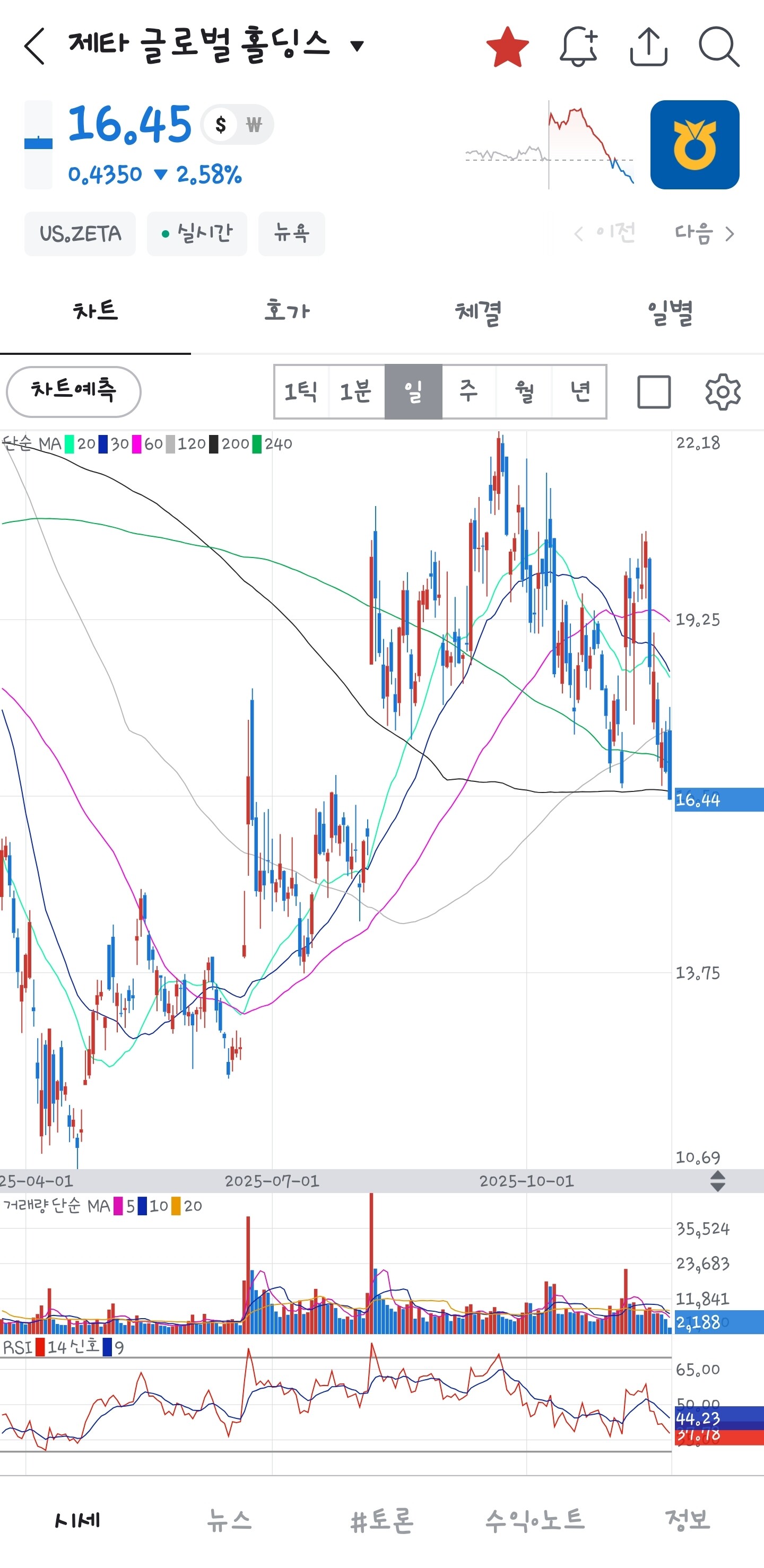Toggle the red favorite star
This screenshot has height=1568, width=764.
[x=507, y=47]
